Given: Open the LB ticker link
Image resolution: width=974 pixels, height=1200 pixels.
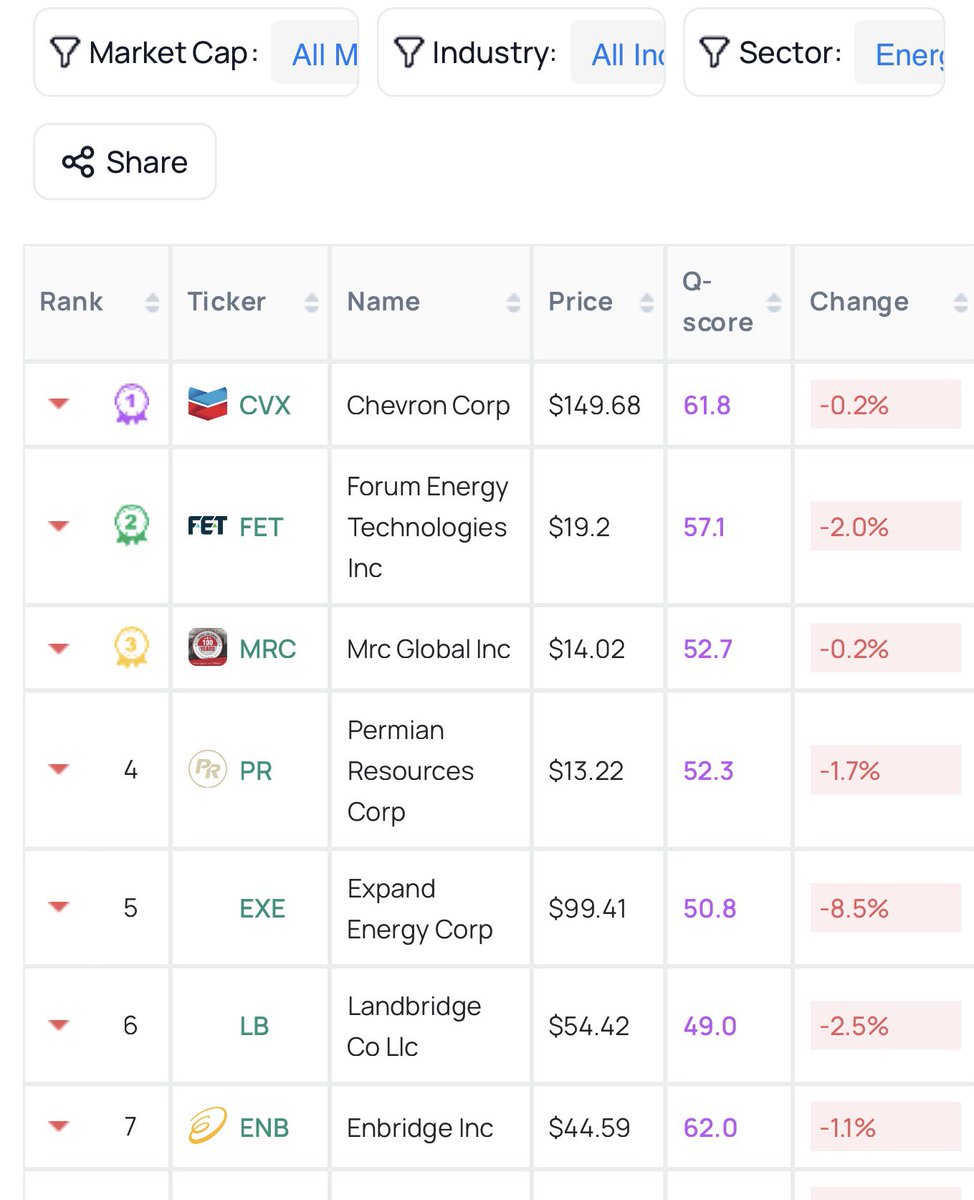Looking at the screenshot, I should tap(254, 1026).
